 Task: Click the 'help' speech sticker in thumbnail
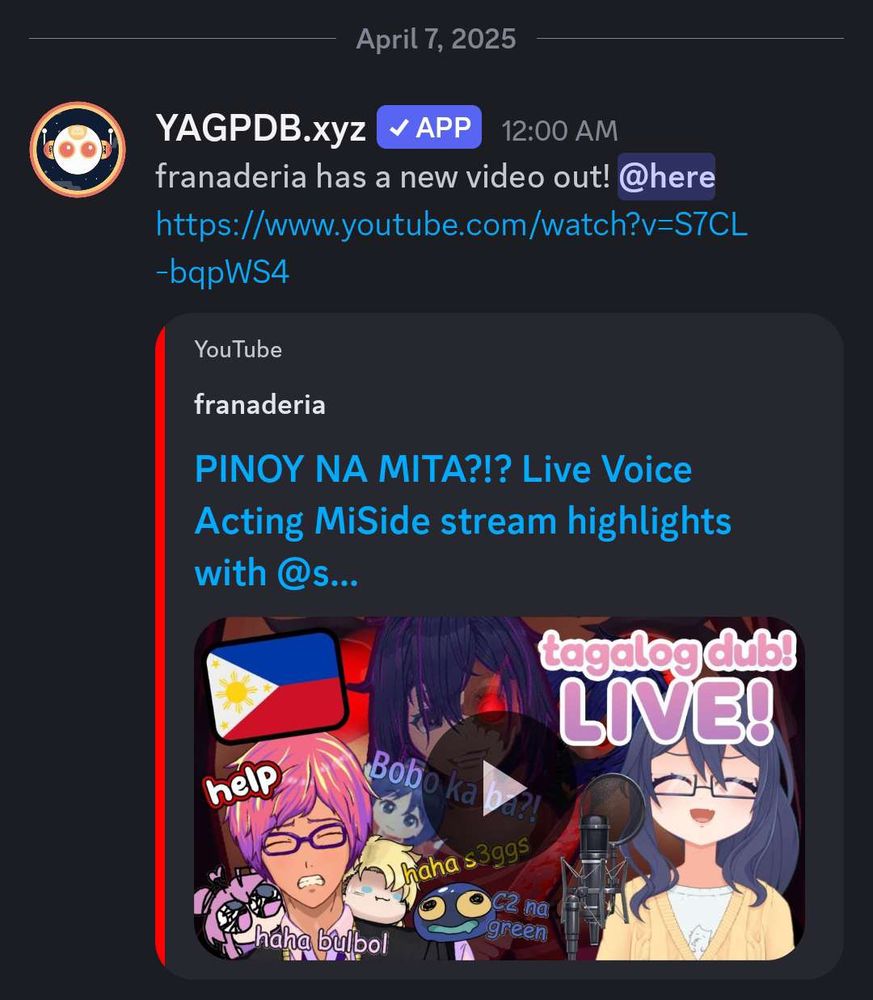[242, 782]
